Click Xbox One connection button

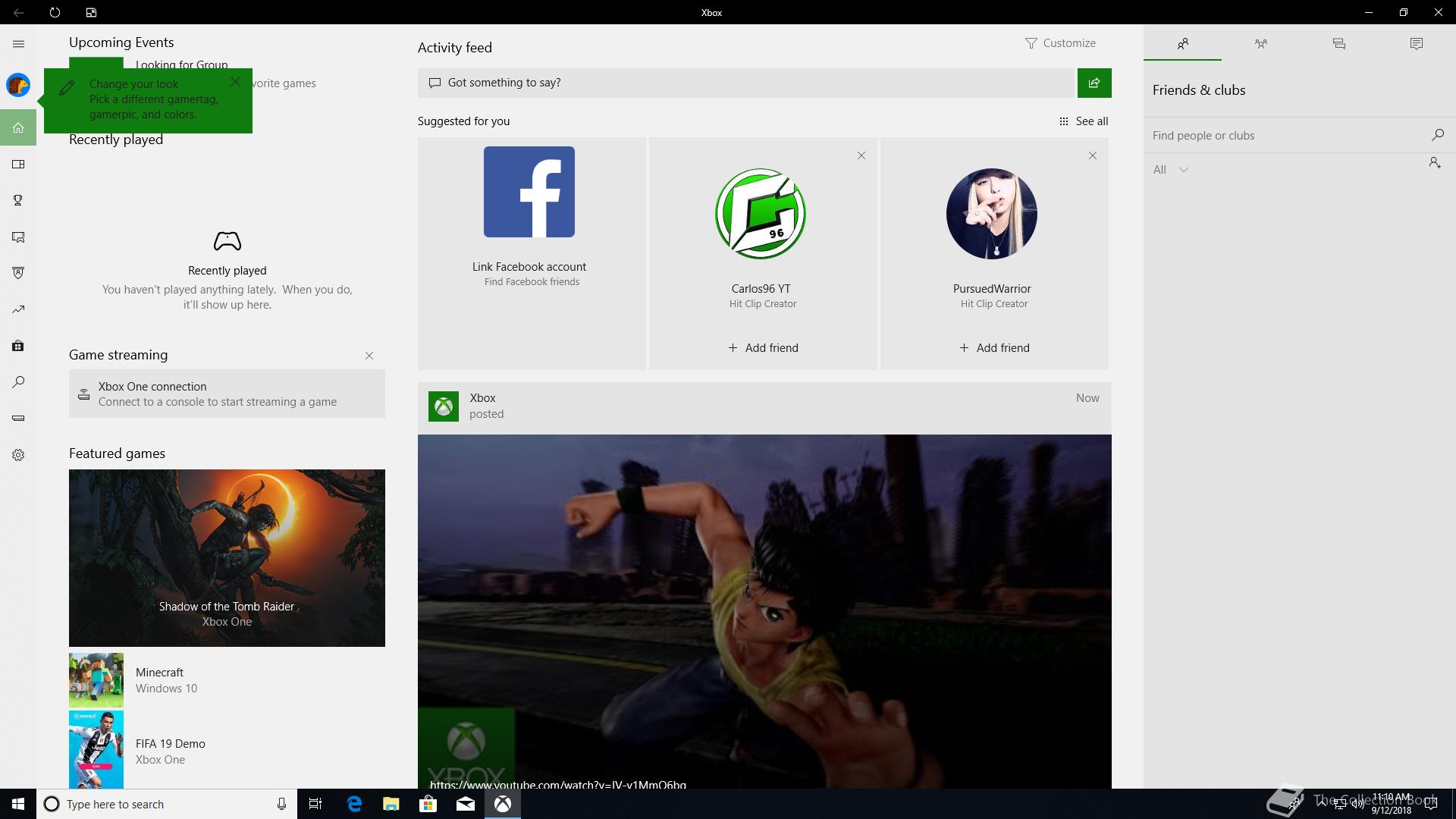point(227,394)
